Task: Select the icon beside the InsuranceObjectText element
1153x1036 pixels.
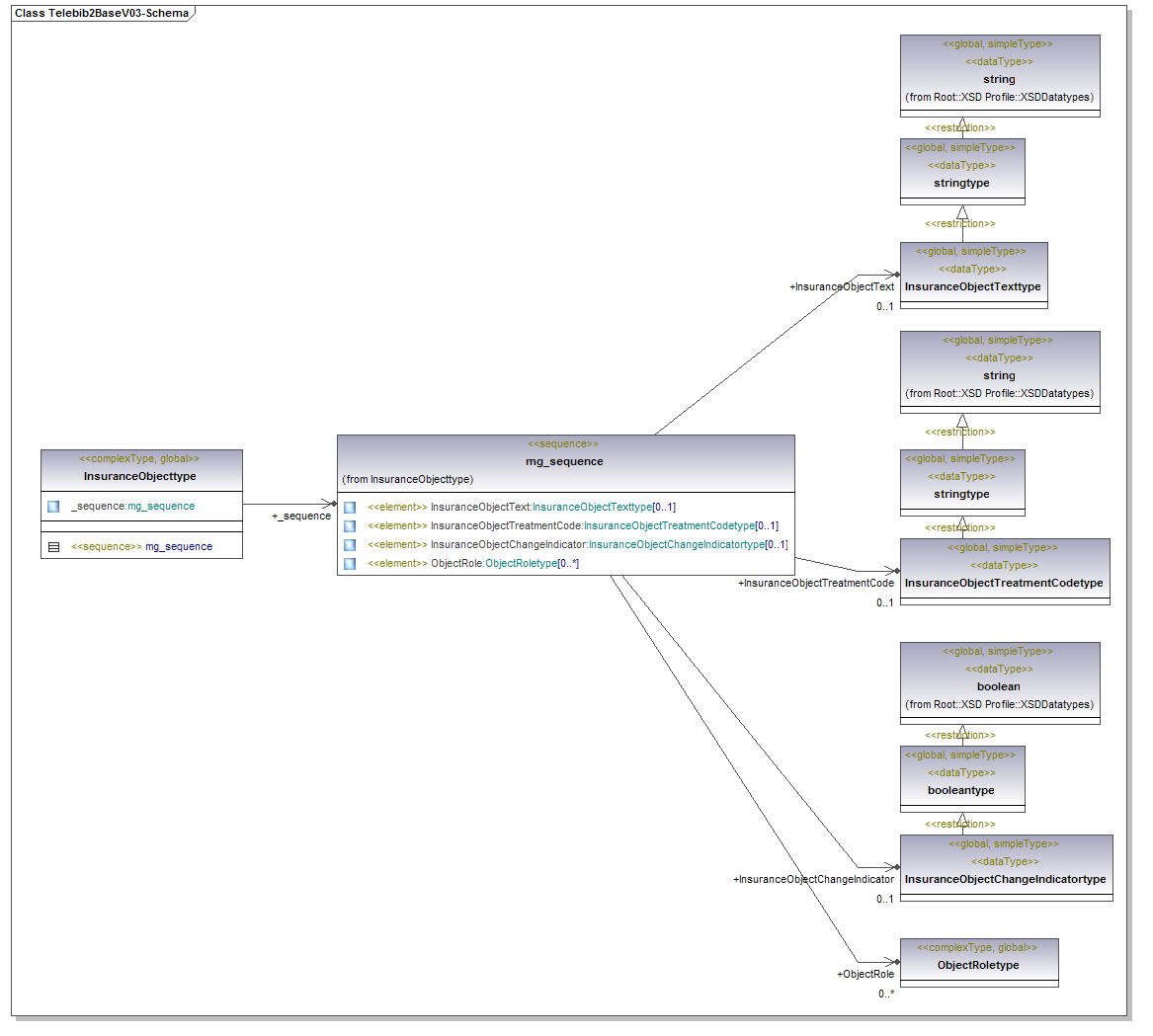Action: point(350,508)
